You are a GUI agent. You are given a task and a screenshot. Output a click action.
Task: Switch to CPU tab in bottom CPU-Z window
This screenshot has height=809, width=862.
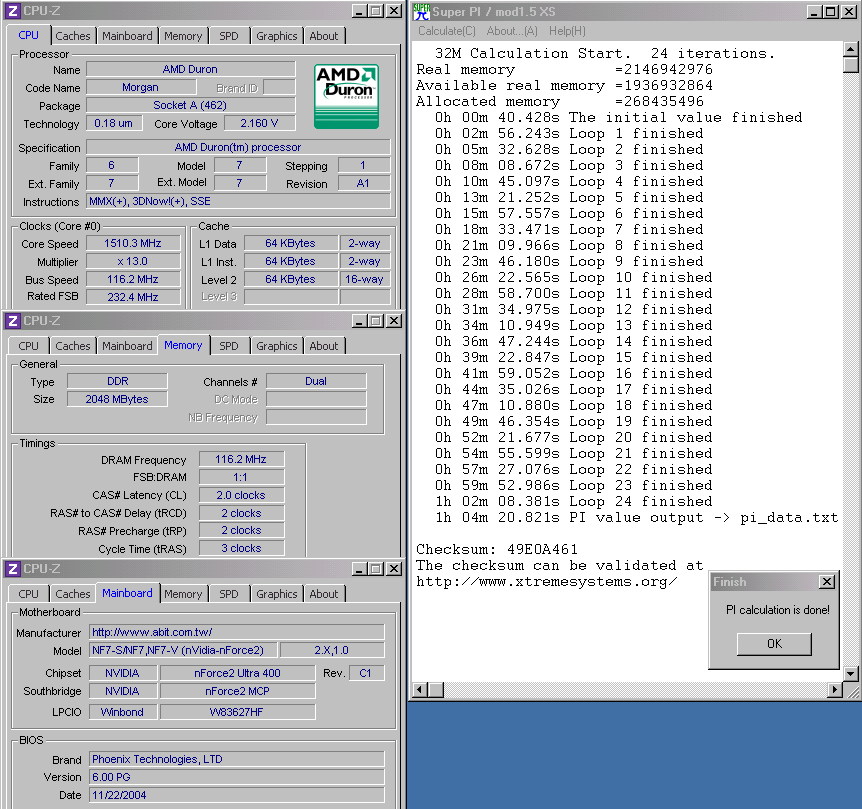pyautogui.click(x=29, y=594)
